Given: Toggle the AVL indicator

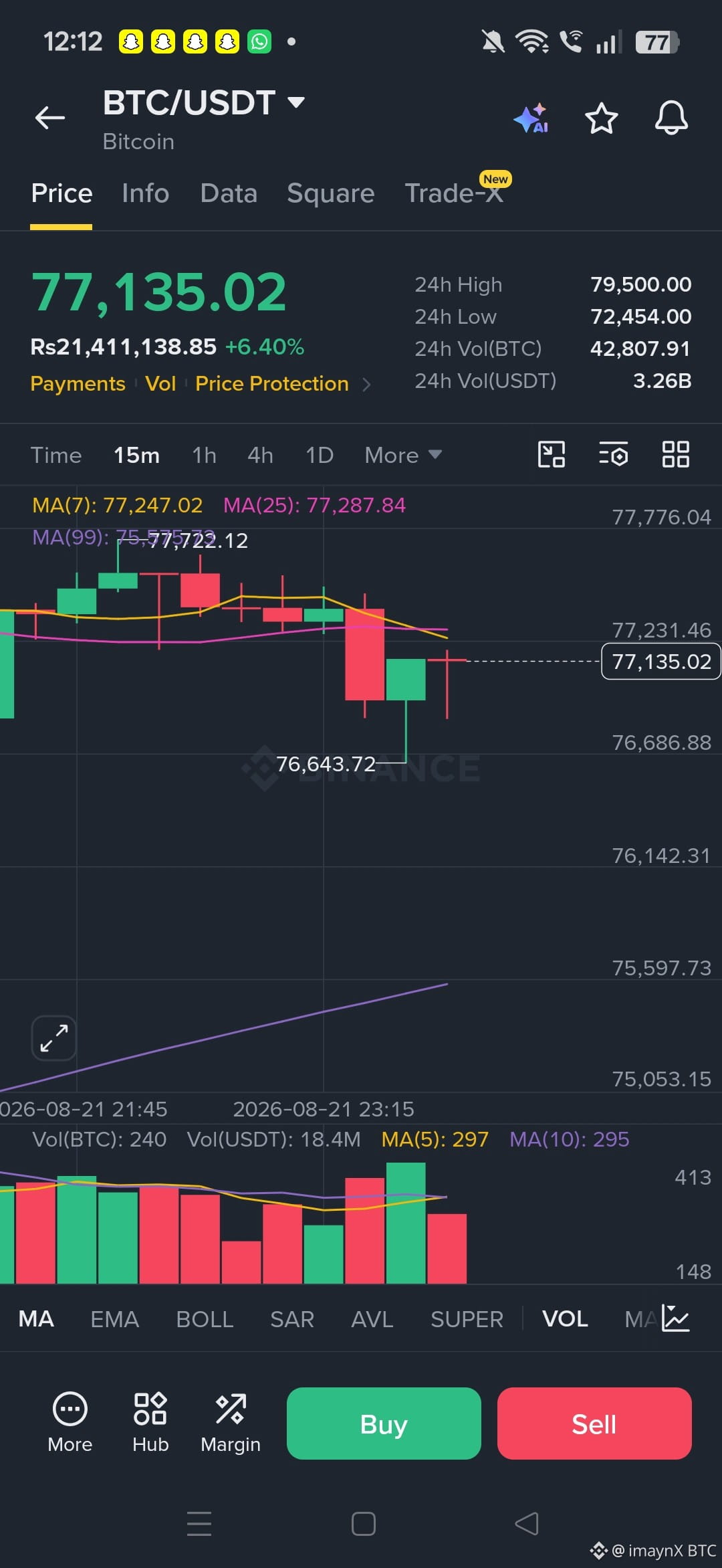Looking at the screenshot, I should 372,1319.
